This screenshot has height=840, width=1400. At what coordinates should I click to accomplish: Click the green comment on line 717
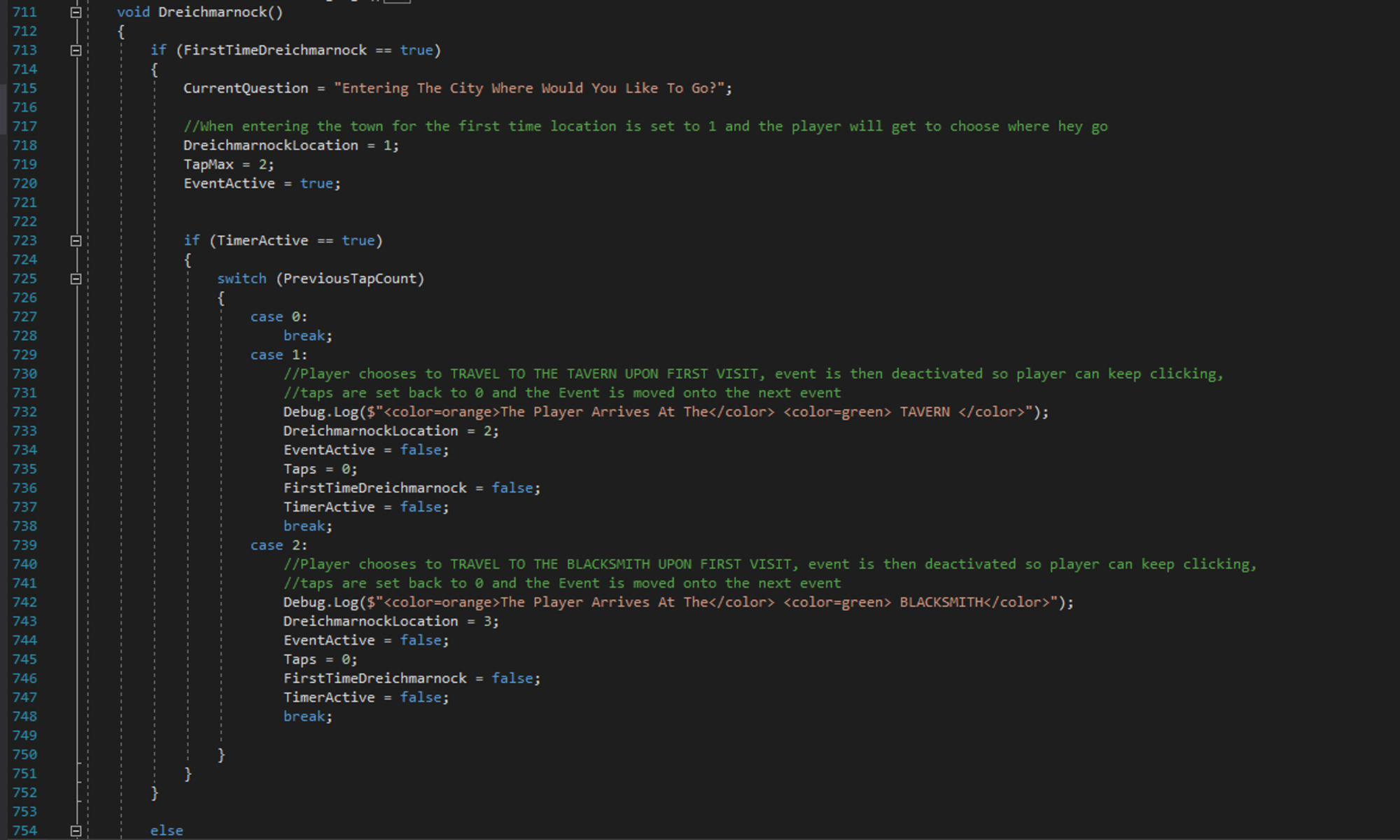644,127
